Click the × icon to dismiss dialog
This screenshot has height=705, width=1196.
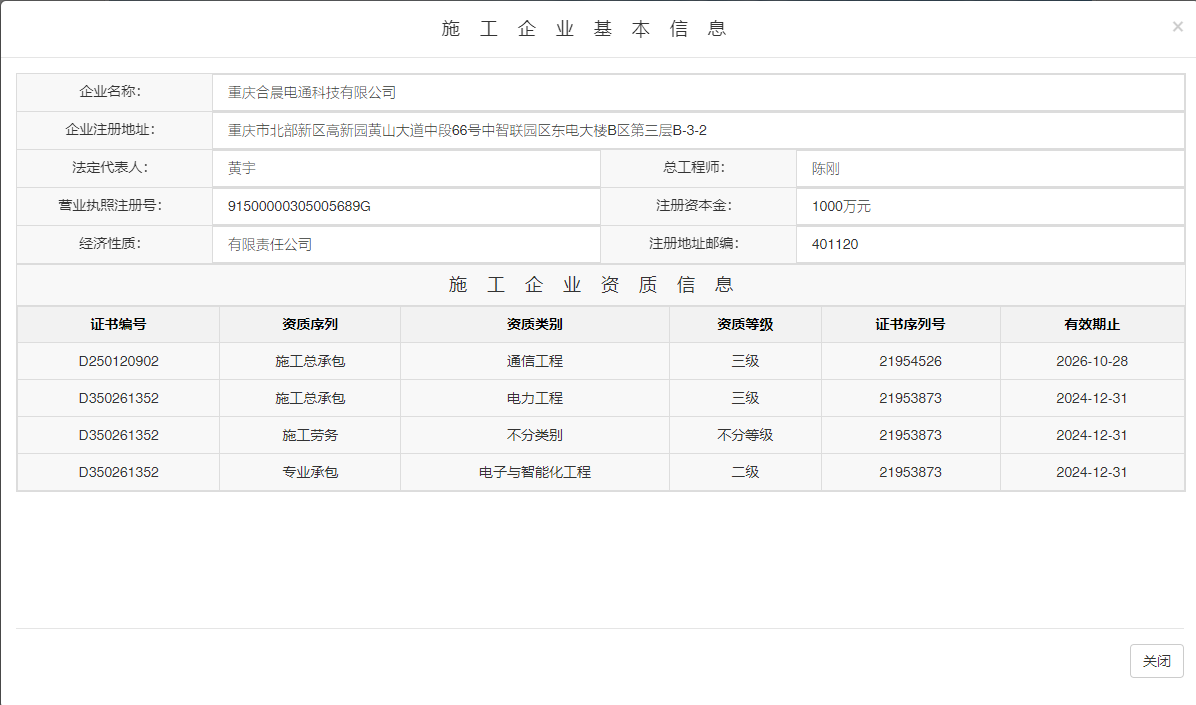[x=1177, y=27]
